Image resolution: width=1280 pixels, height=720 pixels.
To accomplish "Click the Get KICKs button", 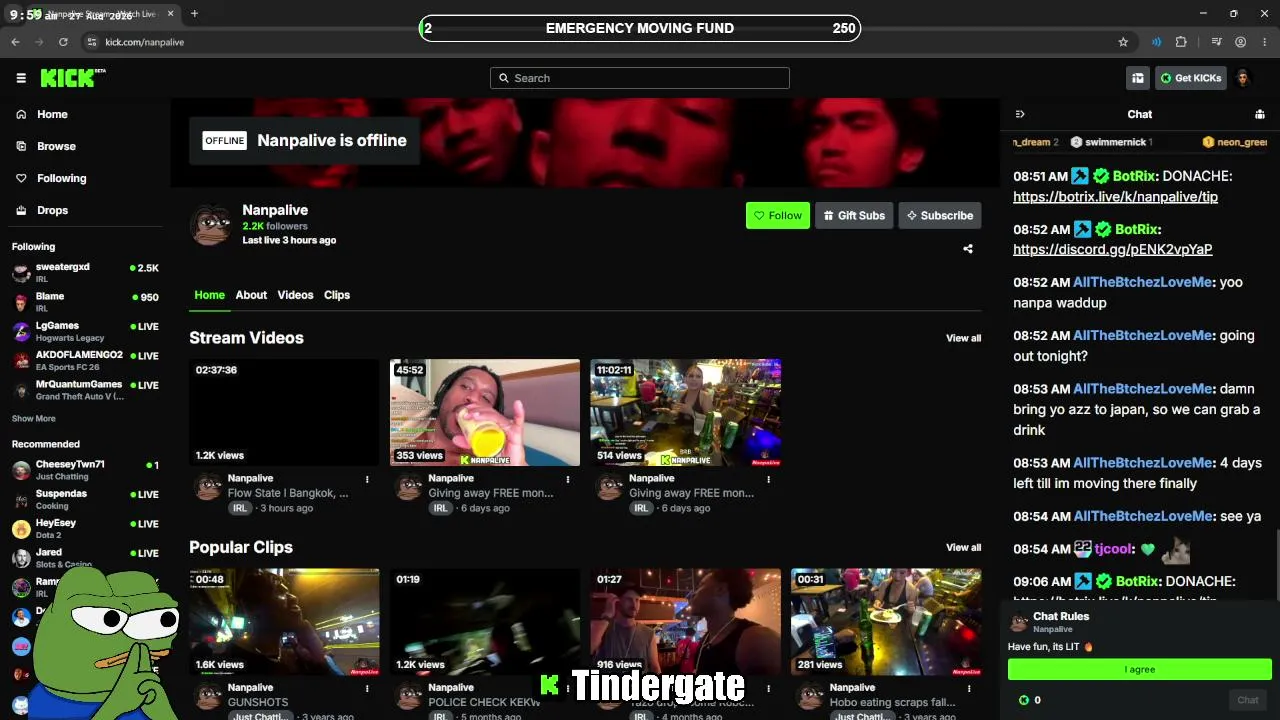I will pyautogui.click(x=1190, y=78).
